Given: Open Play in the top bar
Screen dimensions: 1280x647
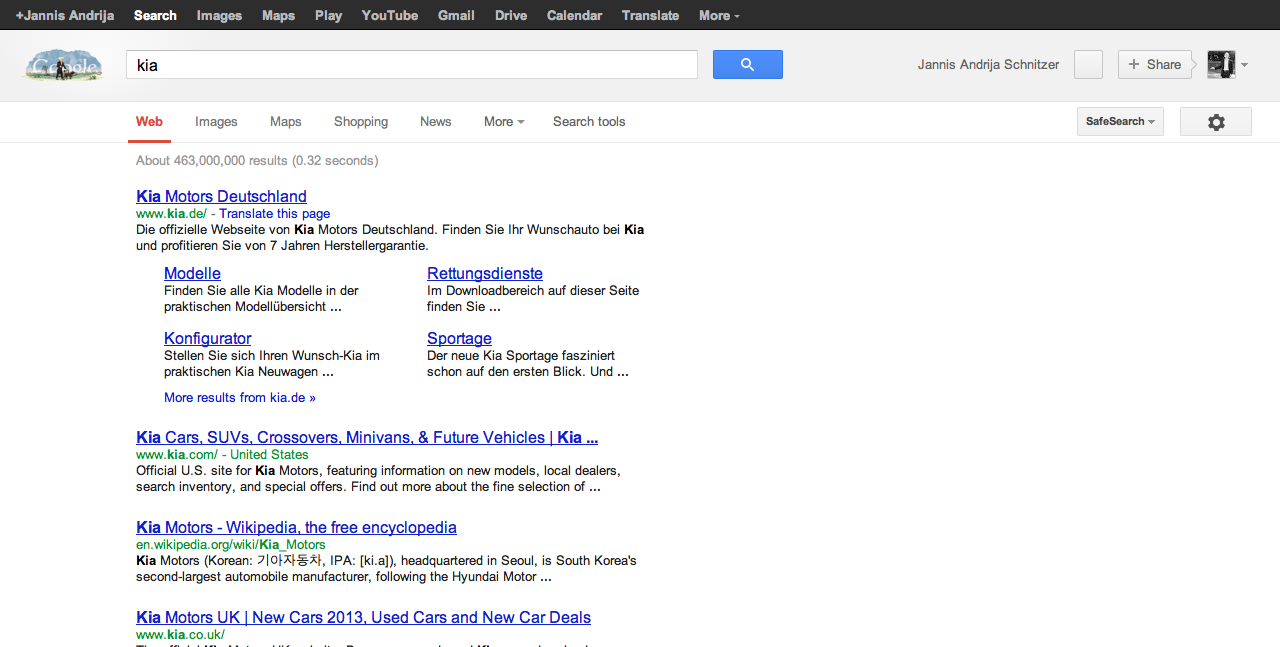Looking at the screenshot, I should pyautogui.click(x=328, y=15).
